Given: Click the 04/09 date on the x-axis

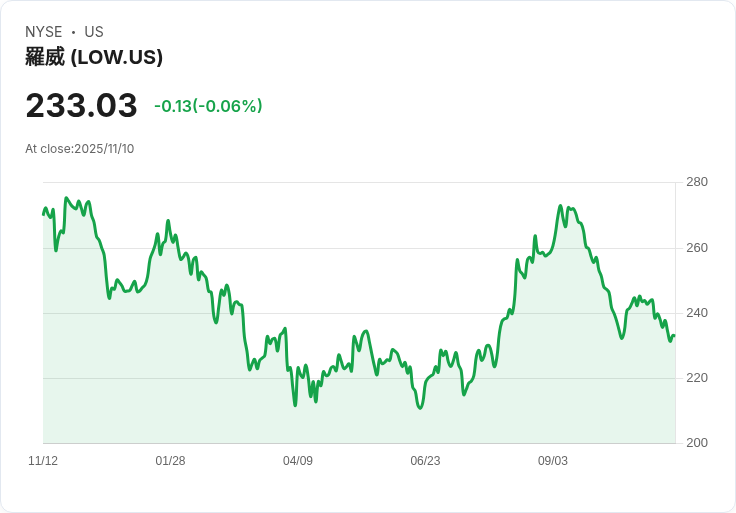Looking at the screenshot, I should (298, 461).
